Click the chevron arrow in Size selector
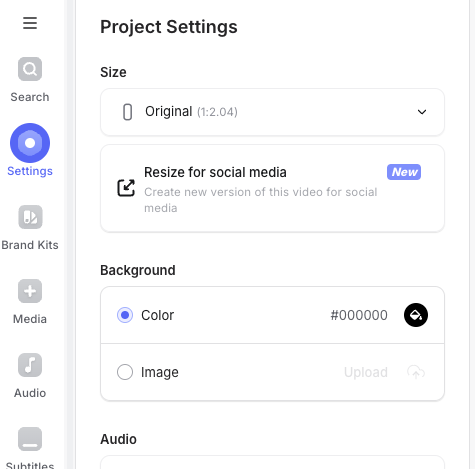Viewport: 475px width, 469px height. pyautogui.click(x=422, y=112)
